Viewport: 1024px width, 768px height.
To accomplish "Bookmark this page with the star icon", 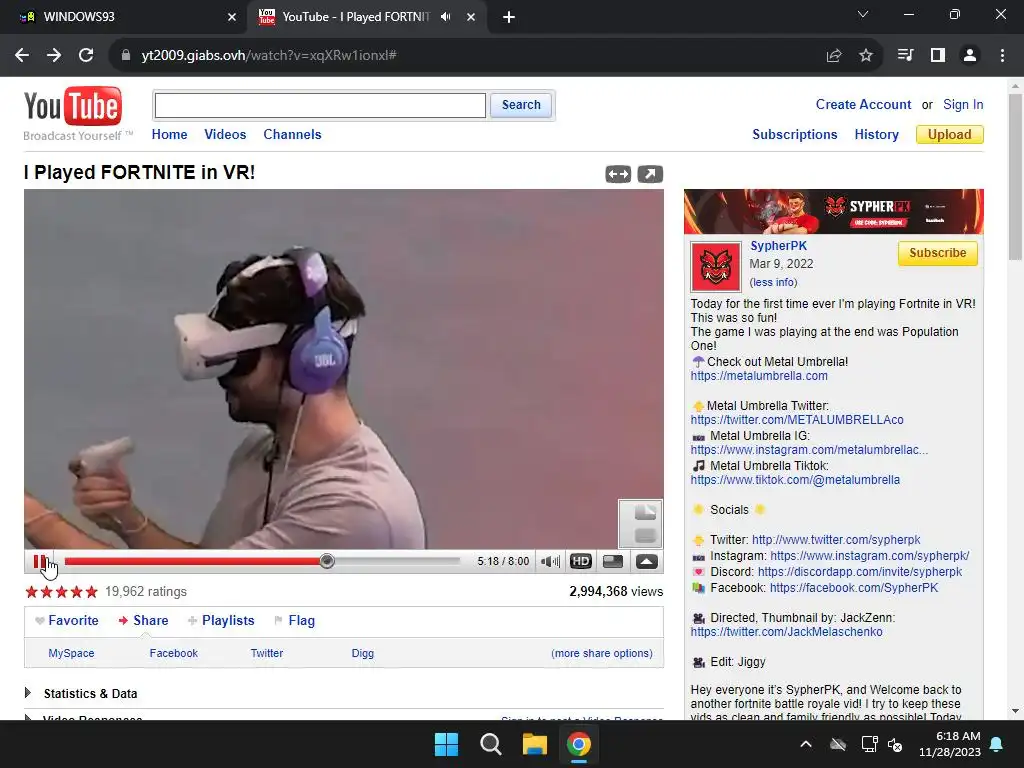I will click(866, 56).
